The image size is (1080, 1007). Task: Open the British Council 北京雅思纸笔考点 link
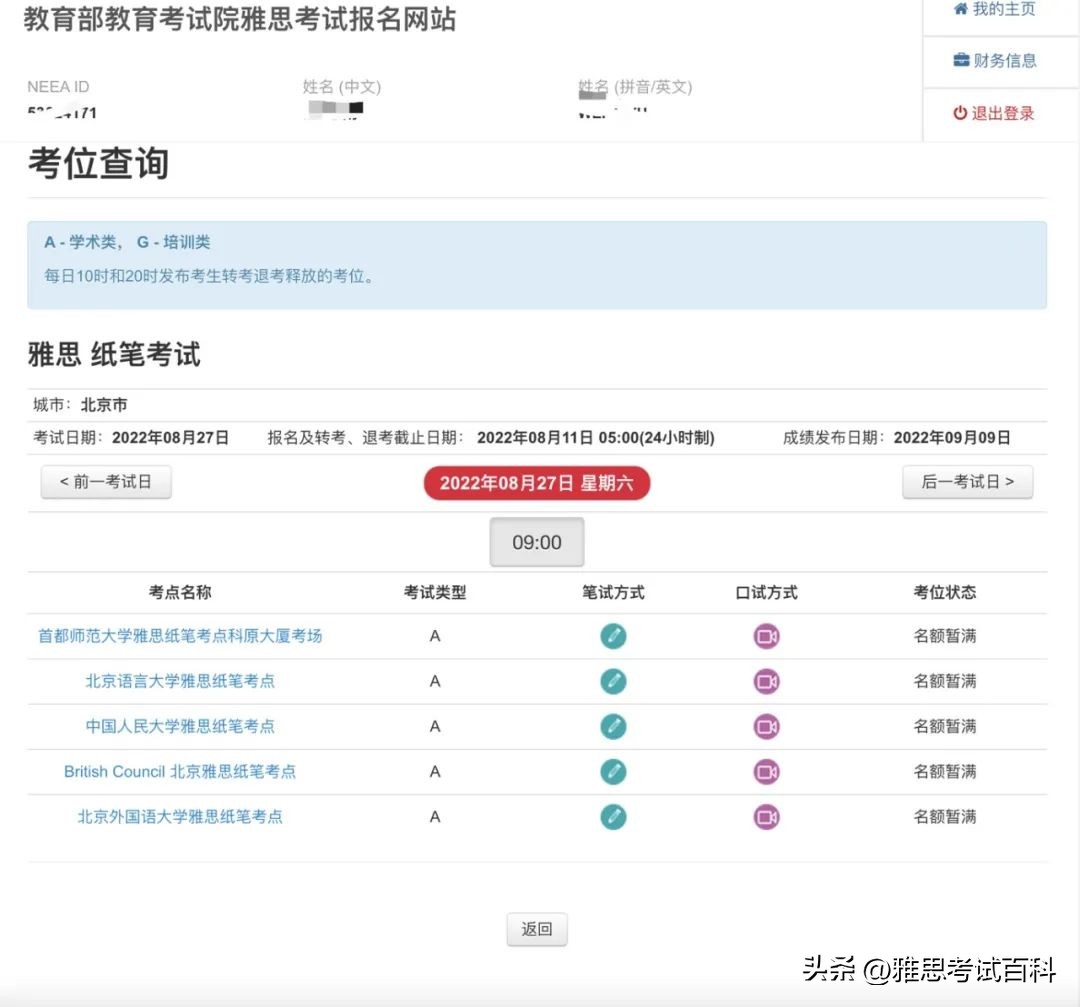180,771
